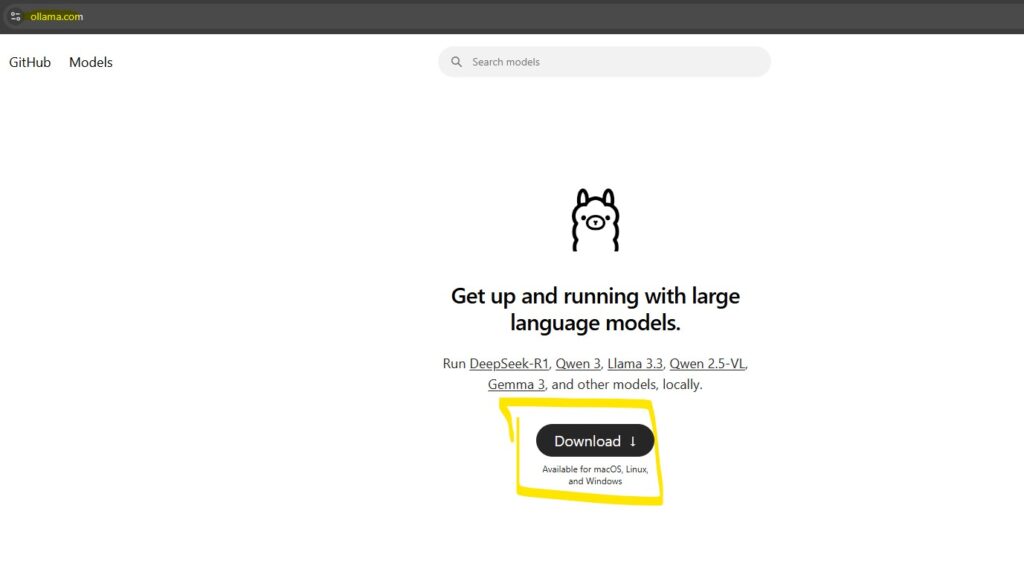Screen dimensions: 1024x572
Task: Click empty area of browser address bar
Action: (500, 16)
